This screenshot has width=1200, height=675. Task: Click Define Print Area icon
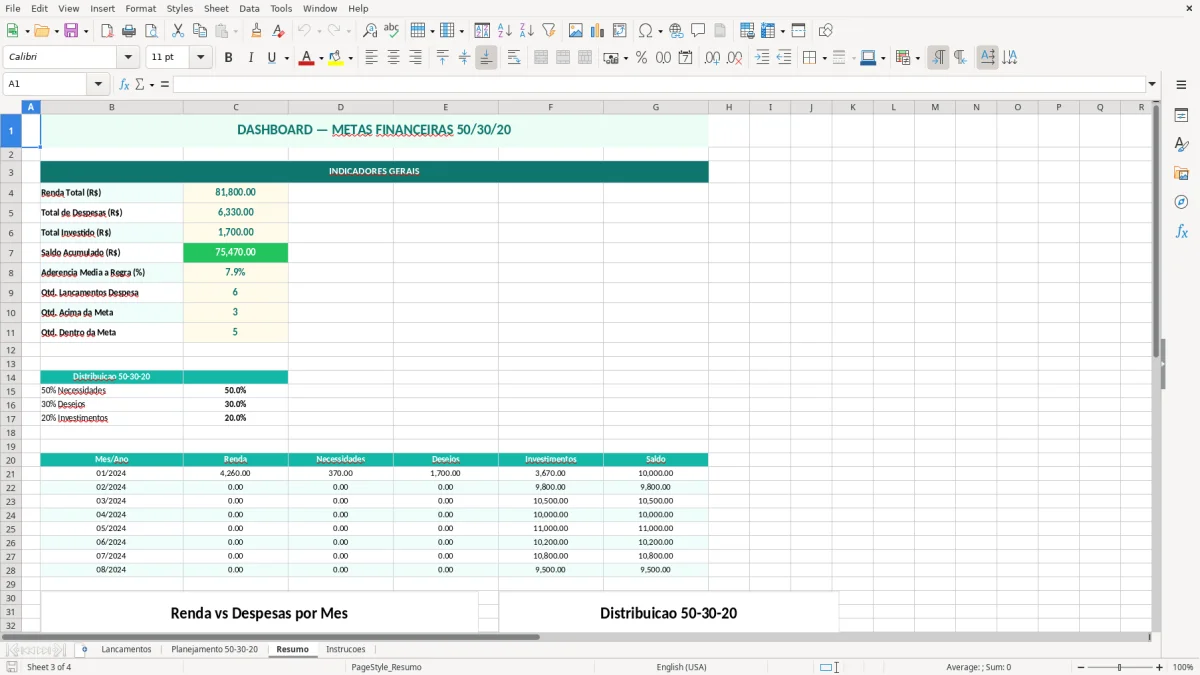(747, 31)
